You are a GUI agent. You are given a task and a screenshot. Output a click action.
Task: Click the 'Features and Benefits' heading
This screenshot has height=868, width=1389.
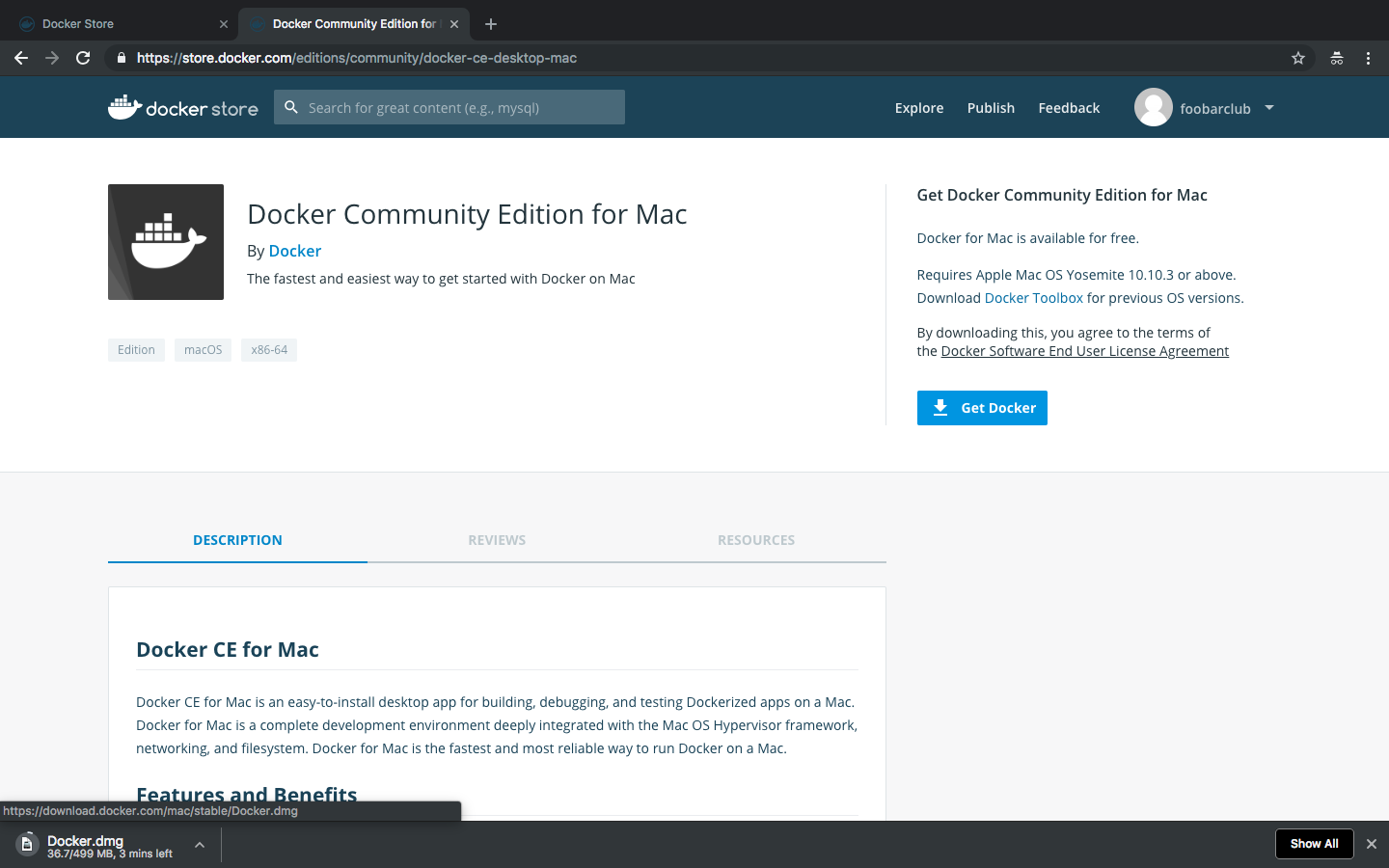(x=247, y=796)
